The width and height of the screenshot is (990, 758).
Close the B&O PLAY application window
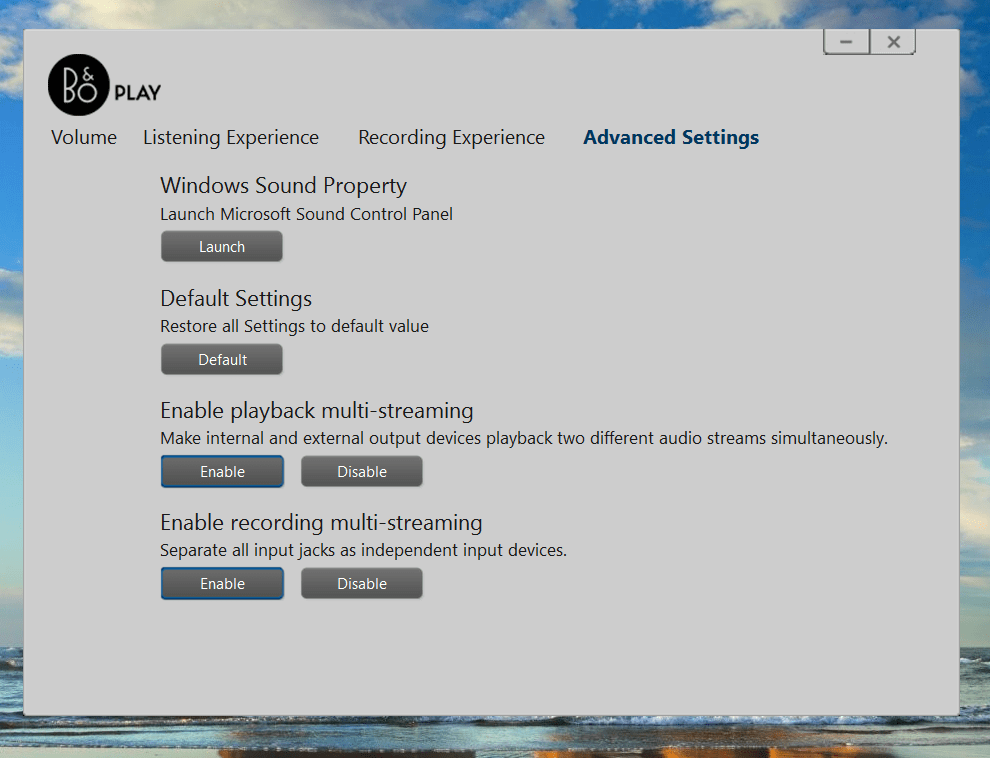892,41
